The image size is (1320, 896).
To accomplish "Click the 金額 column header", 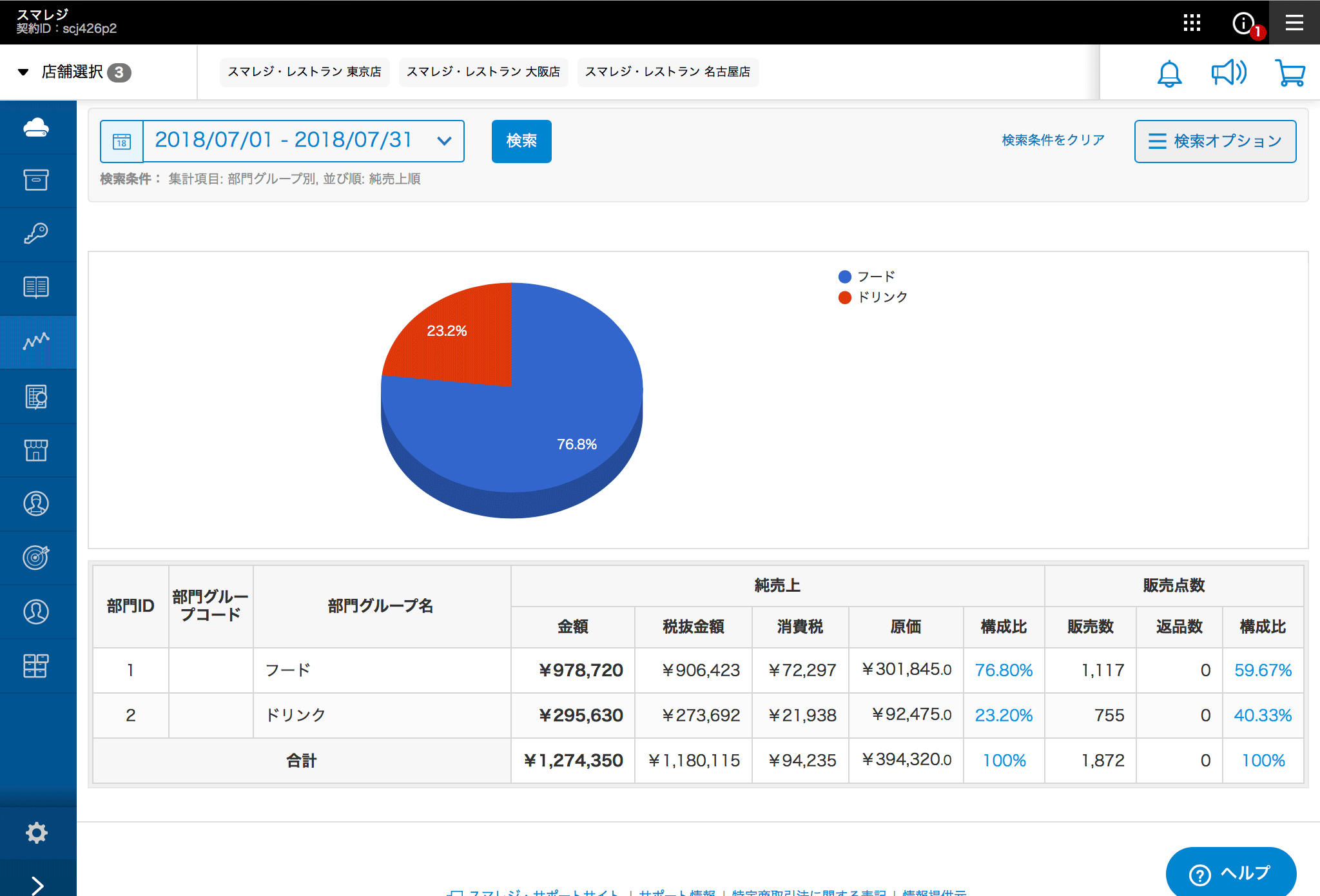I will [573, 627].
